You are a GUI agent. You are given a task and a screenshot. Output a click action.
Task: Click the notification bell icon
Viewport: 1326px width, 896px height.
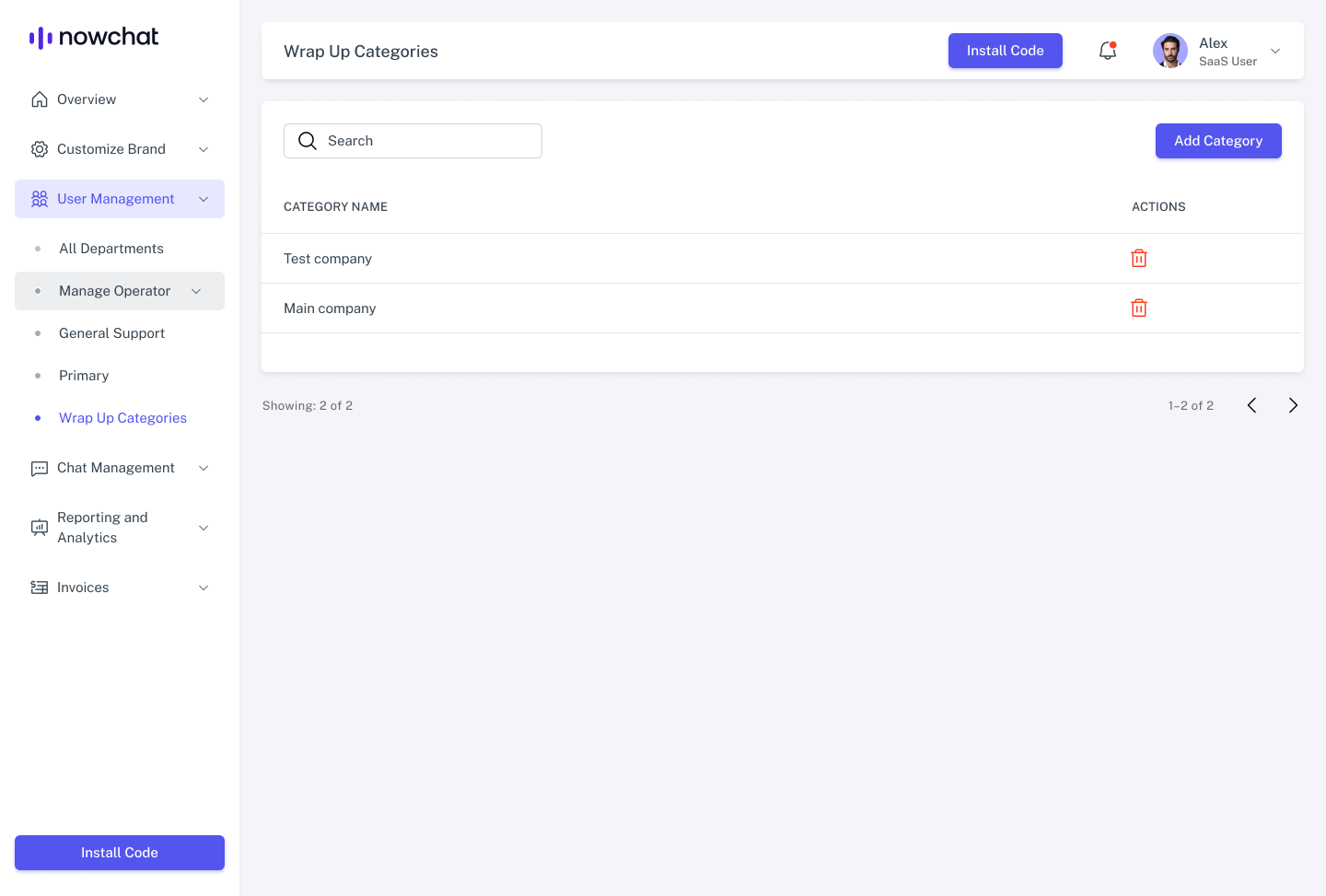(x=1108, y=52)
